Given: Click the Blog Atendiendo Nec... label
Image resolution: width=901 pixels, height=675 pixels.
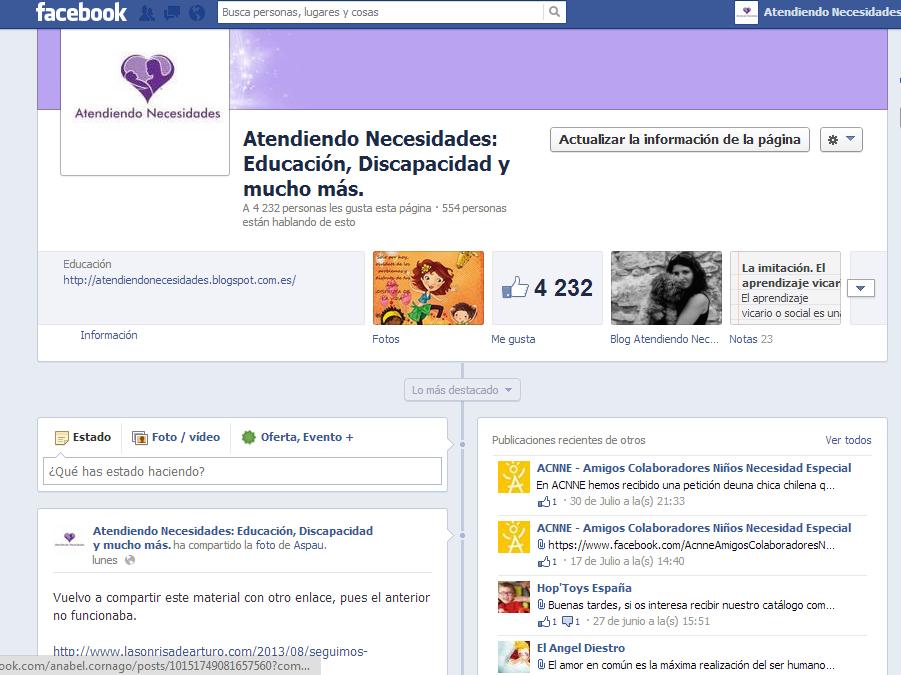Looking at the screenshot, I should [664, 339].
